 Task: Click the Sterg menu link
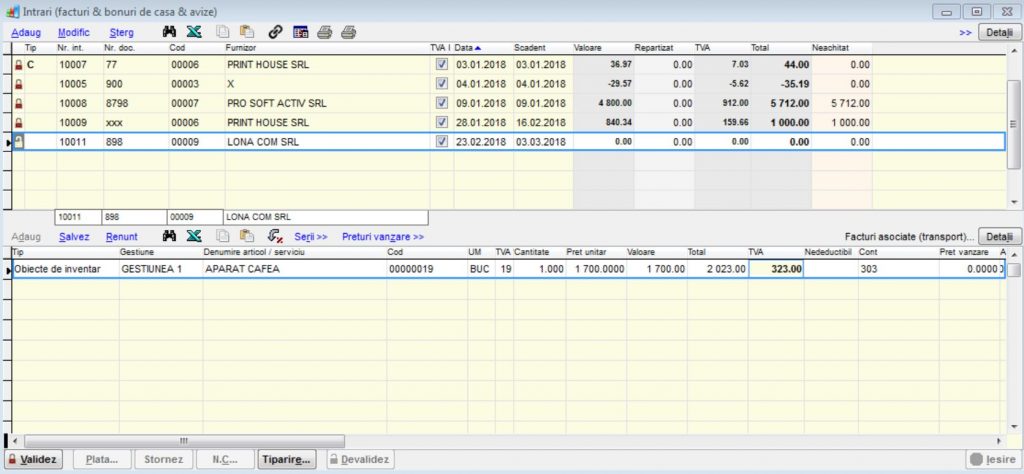[x=121, y=32]
